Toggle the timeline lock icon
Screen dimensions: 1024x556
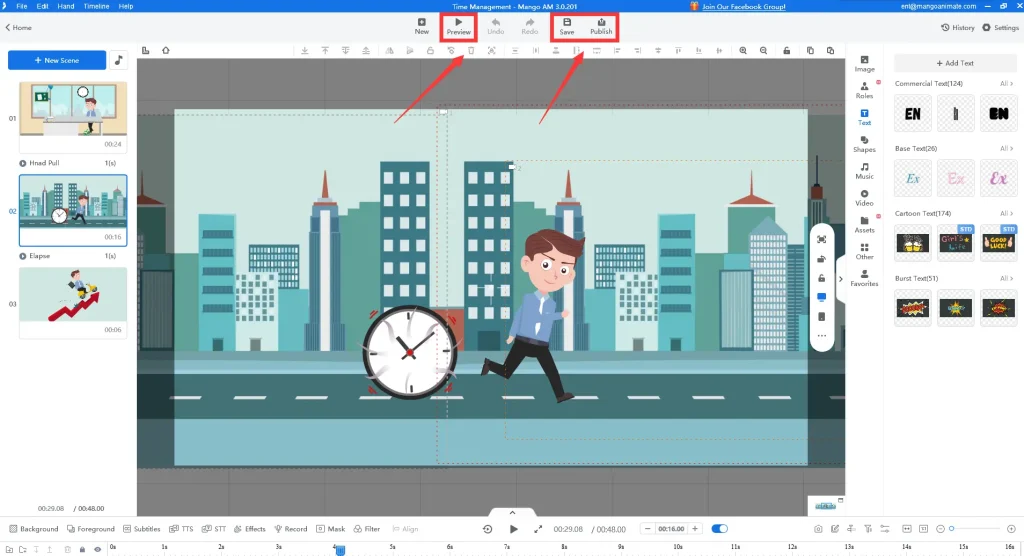(81, 549)
